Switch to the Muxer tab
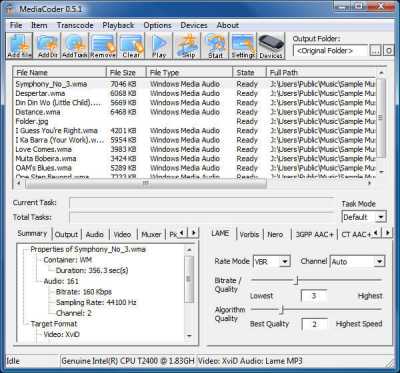This screenshot has width=400, height=373. point(151,235)
